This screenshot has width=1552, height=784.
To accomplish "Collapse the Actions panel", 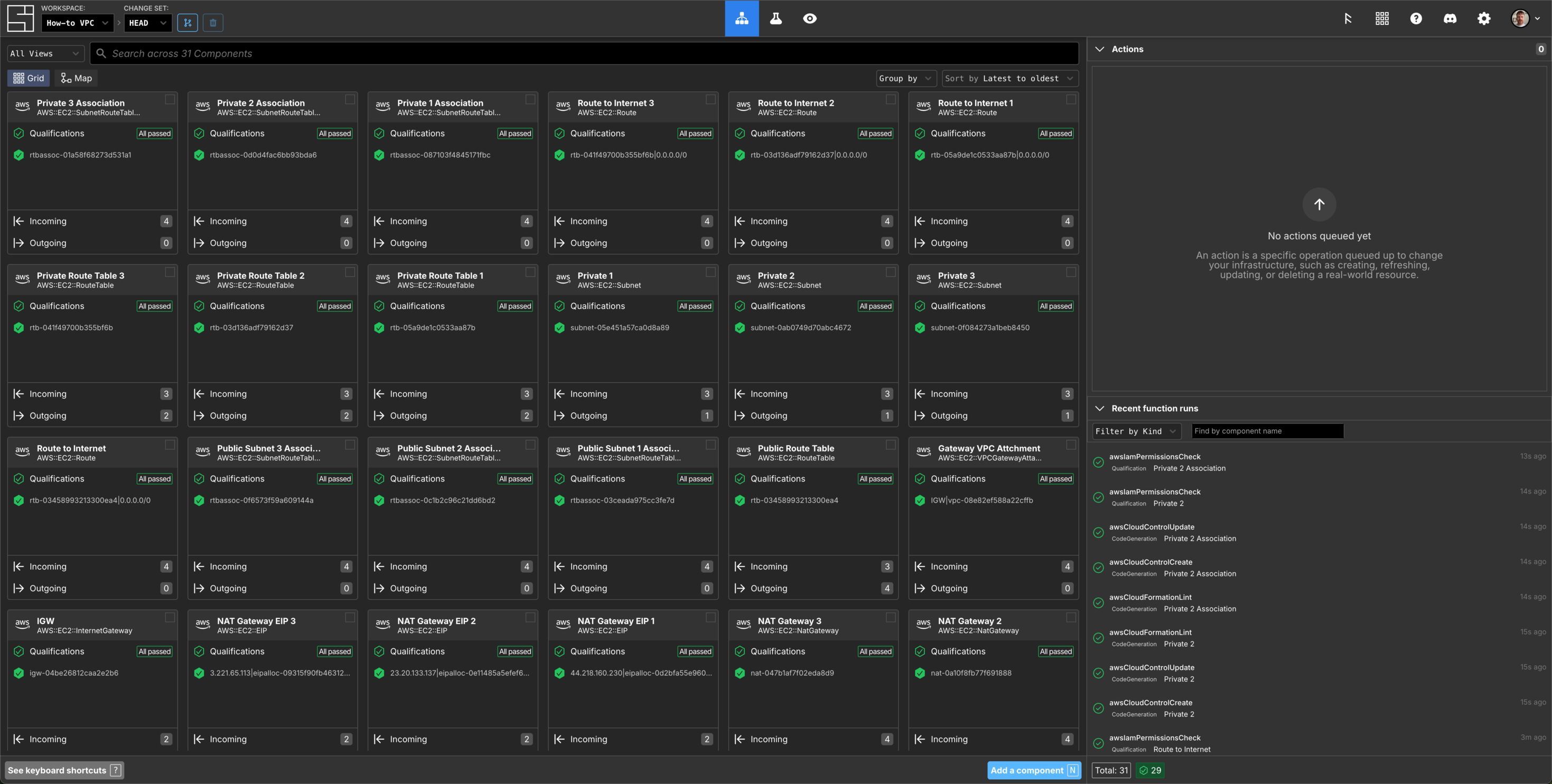I will 1099,50.
